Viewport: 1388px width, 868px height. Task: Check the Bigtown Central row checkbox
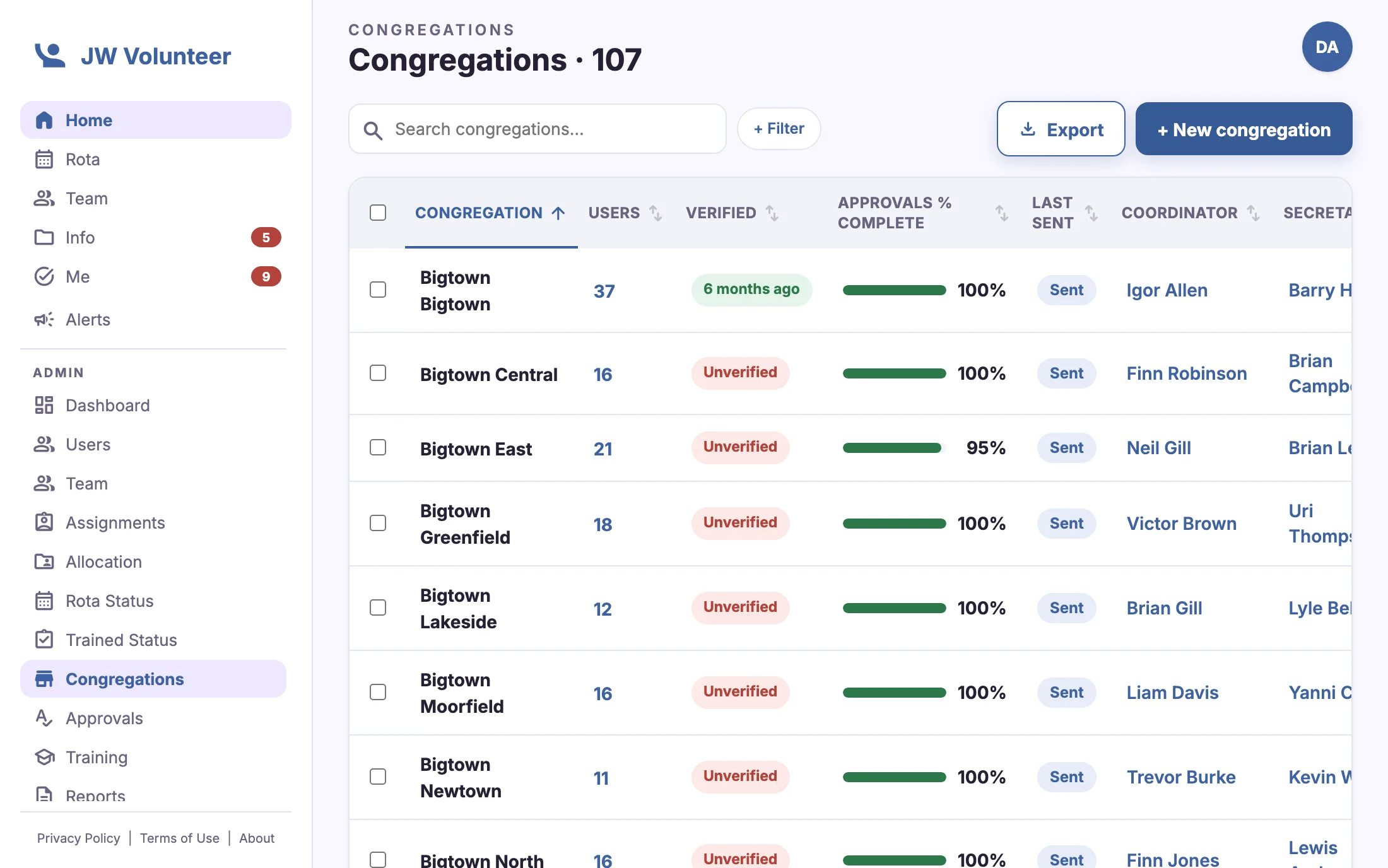[x=378, y=373]
